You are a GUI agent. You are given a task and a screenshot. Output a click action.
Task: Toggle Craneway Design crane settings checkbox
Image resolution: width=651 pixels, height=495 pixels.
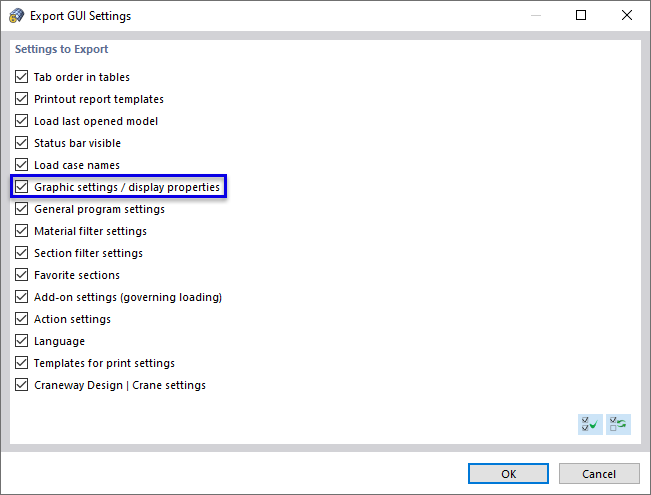pyautogui.click(x=22, y=385)
